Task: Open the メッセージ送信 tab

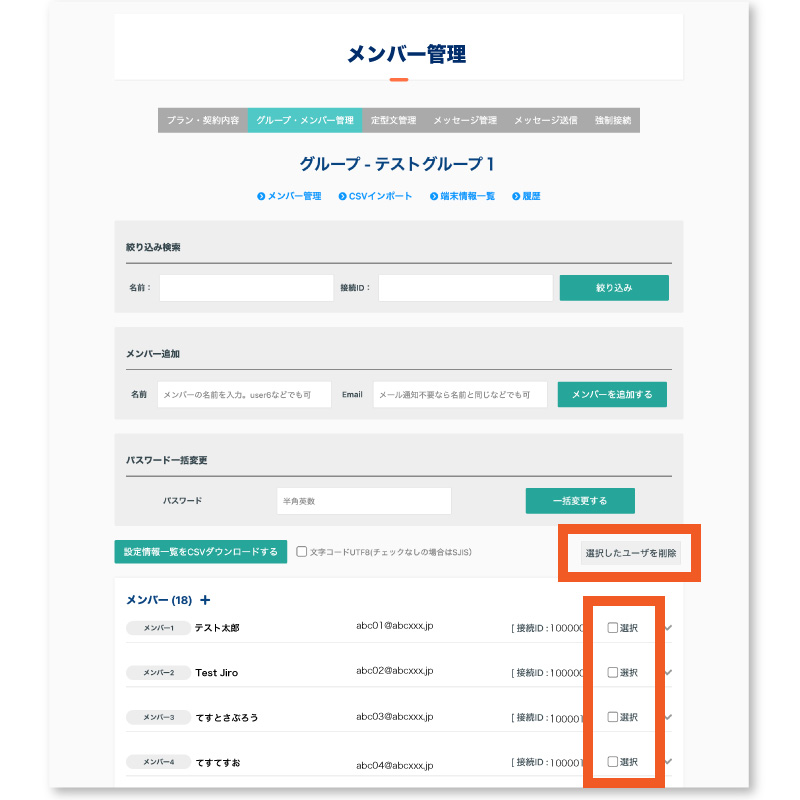Action: coord(545,121)
